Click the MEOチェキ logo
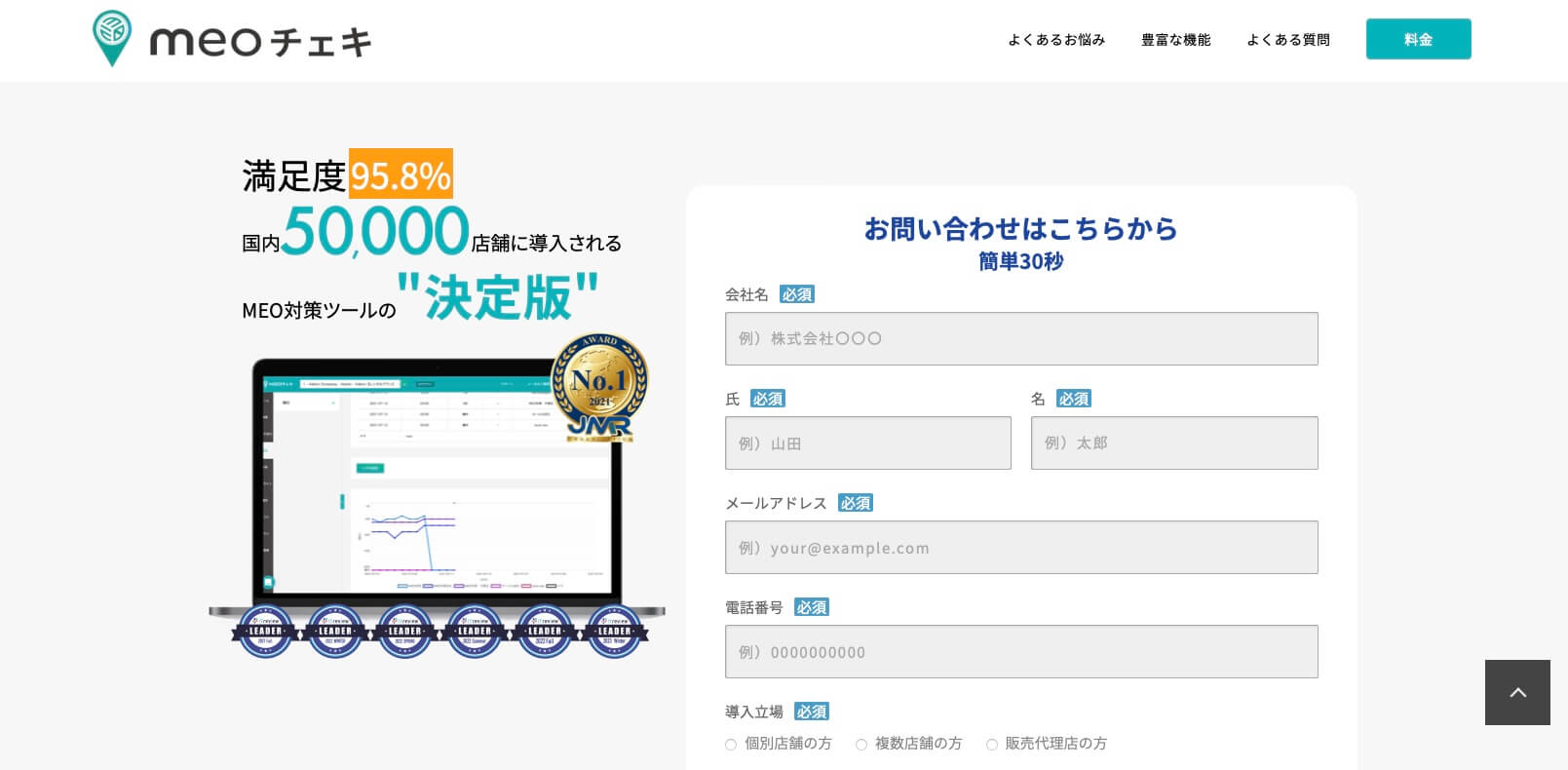This screenshot has height=770, width=1568. 232,39
